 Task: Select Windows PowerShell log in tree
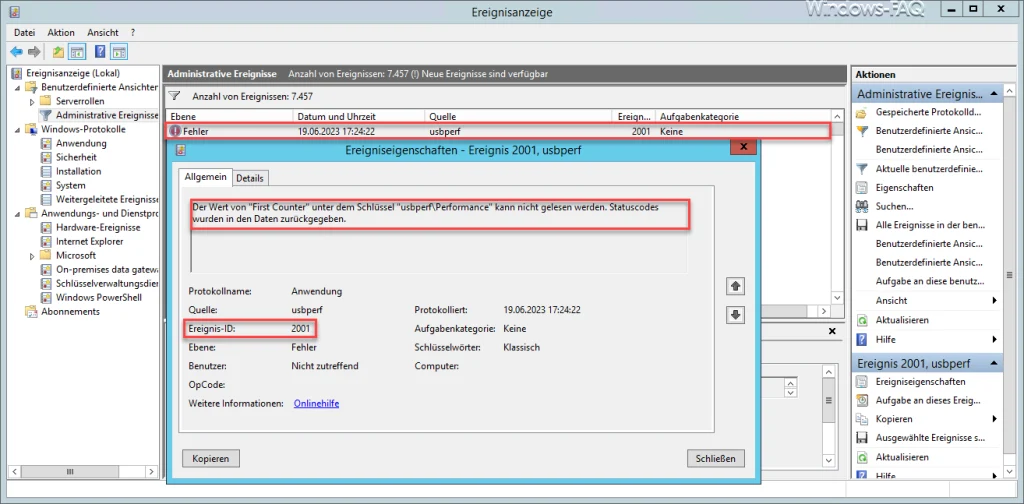tap(99, 297)
